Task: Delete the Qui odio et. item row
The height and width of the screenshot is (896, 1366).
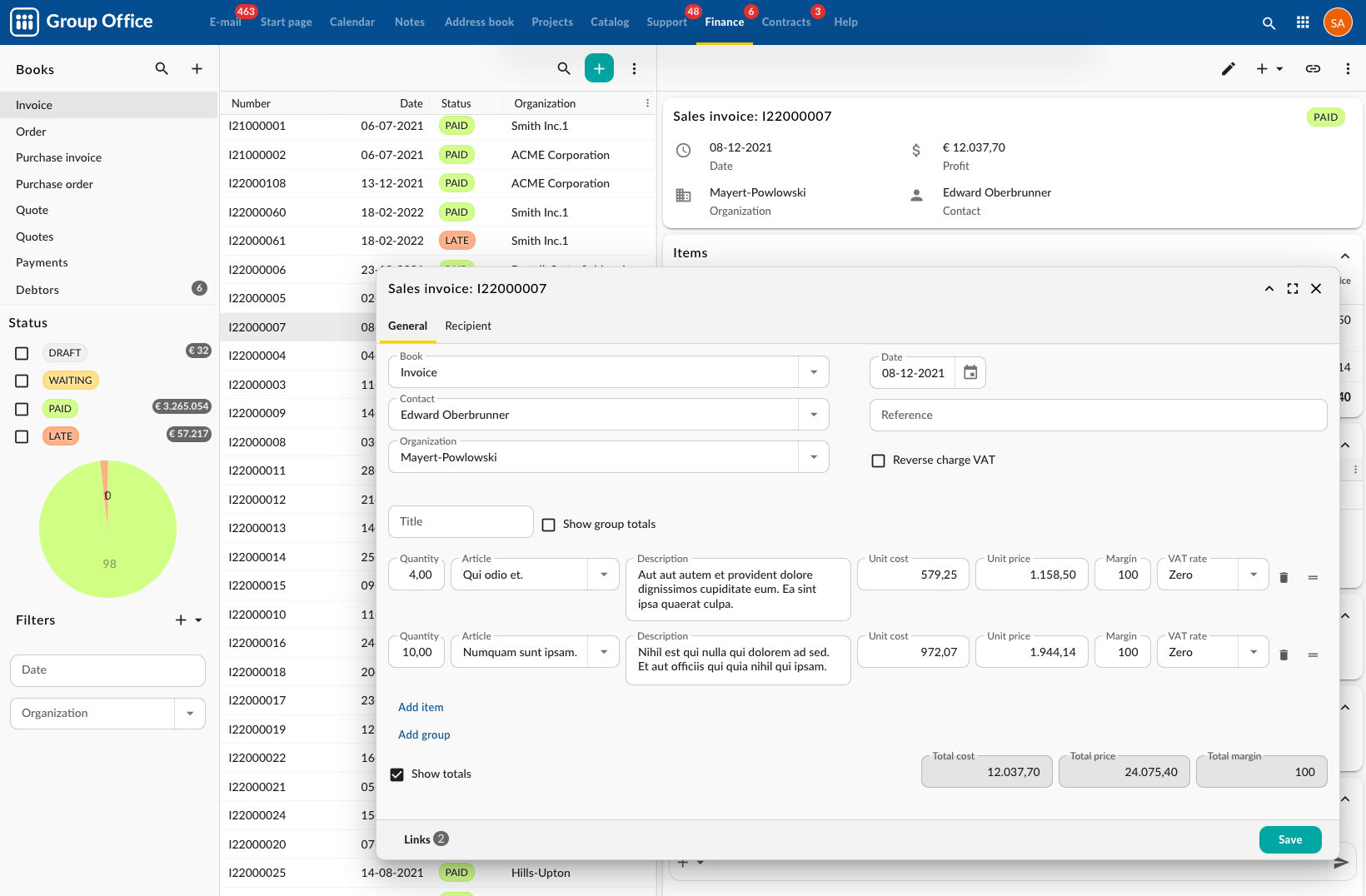Action: pyautogui.click(x=1284, y=577)
